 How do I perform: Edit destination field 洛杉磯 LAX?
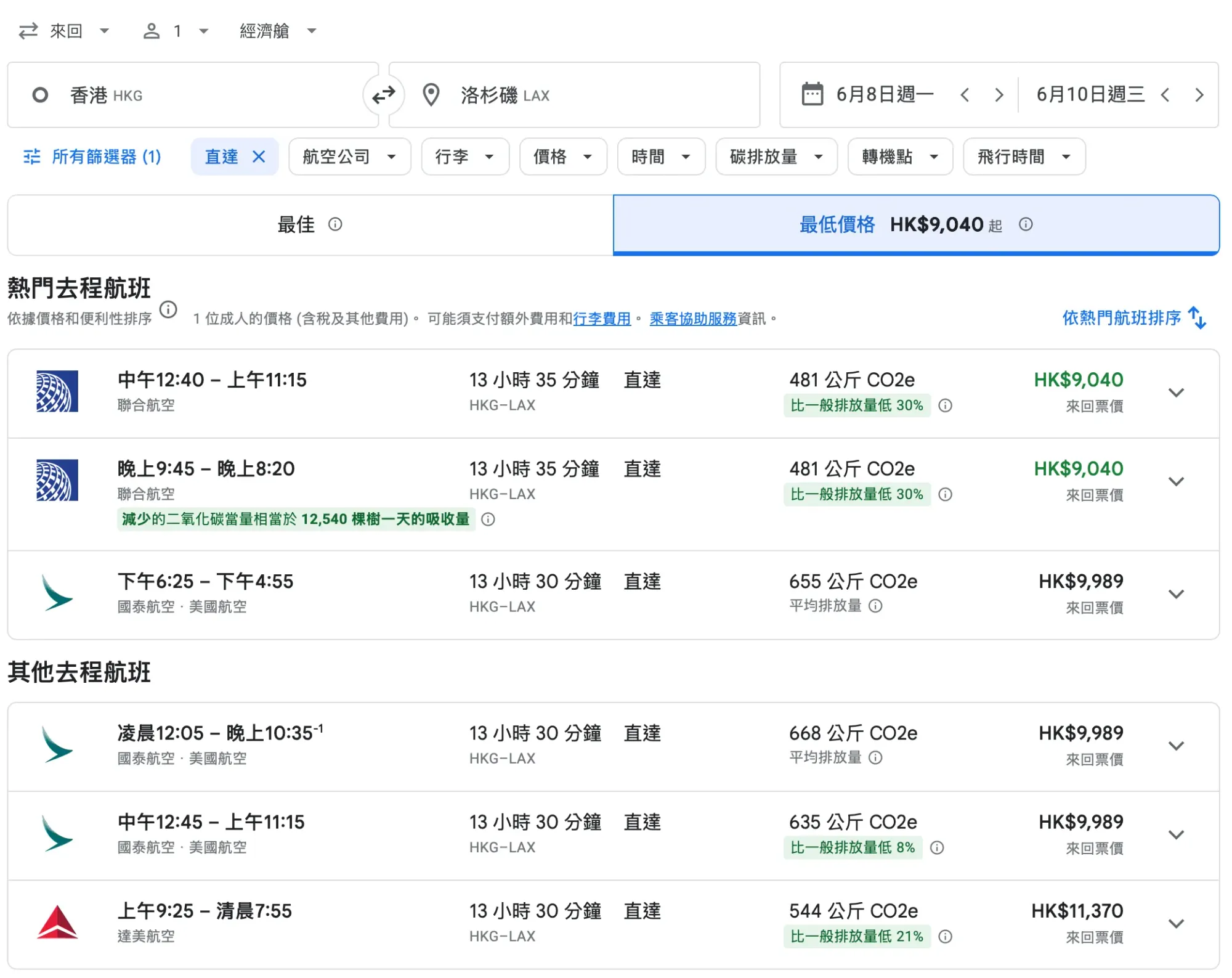(574, 95)
